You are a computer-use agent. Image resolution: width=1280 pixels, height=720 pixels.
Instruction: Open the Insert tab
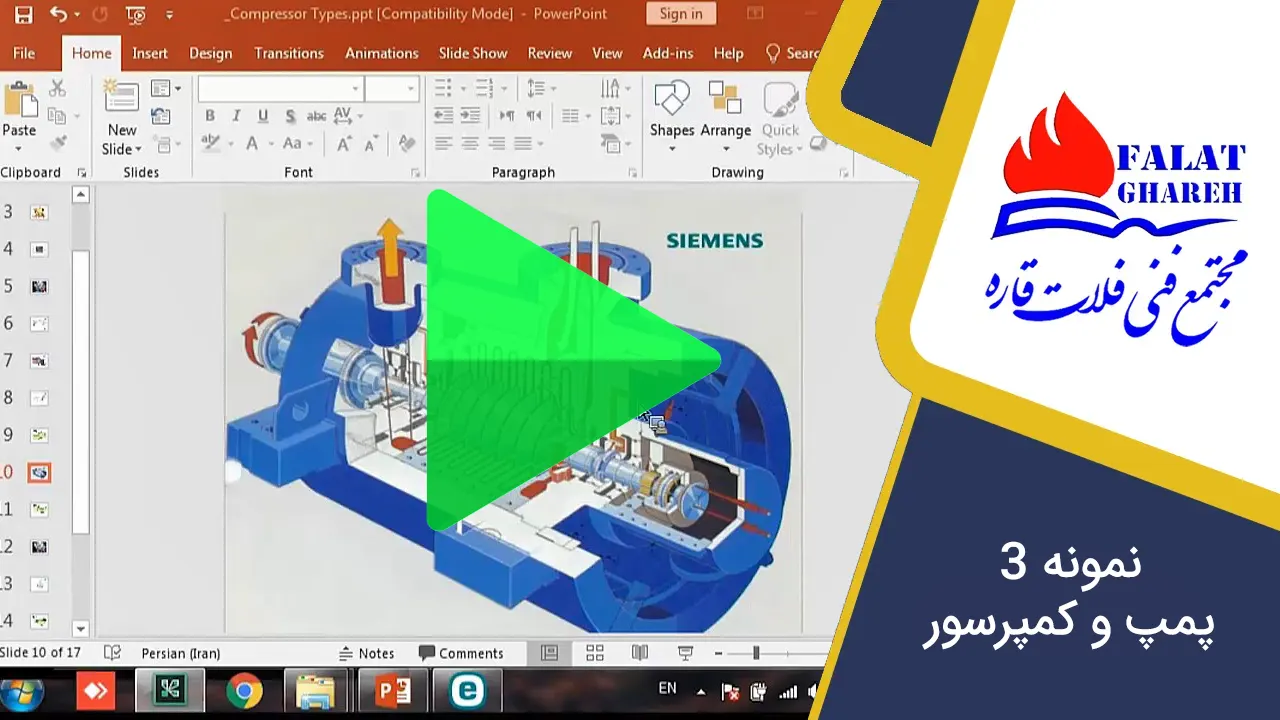[150, 53]
